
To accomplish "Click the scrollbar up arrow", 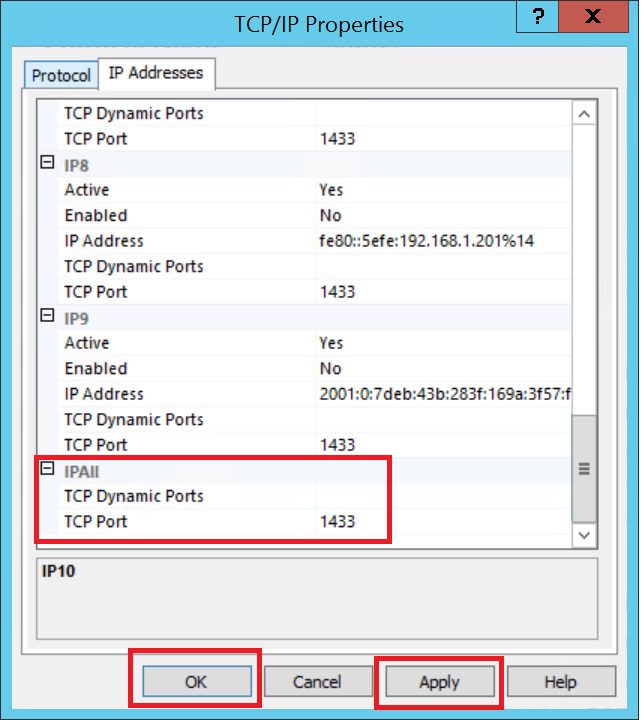I will [584, 114].
